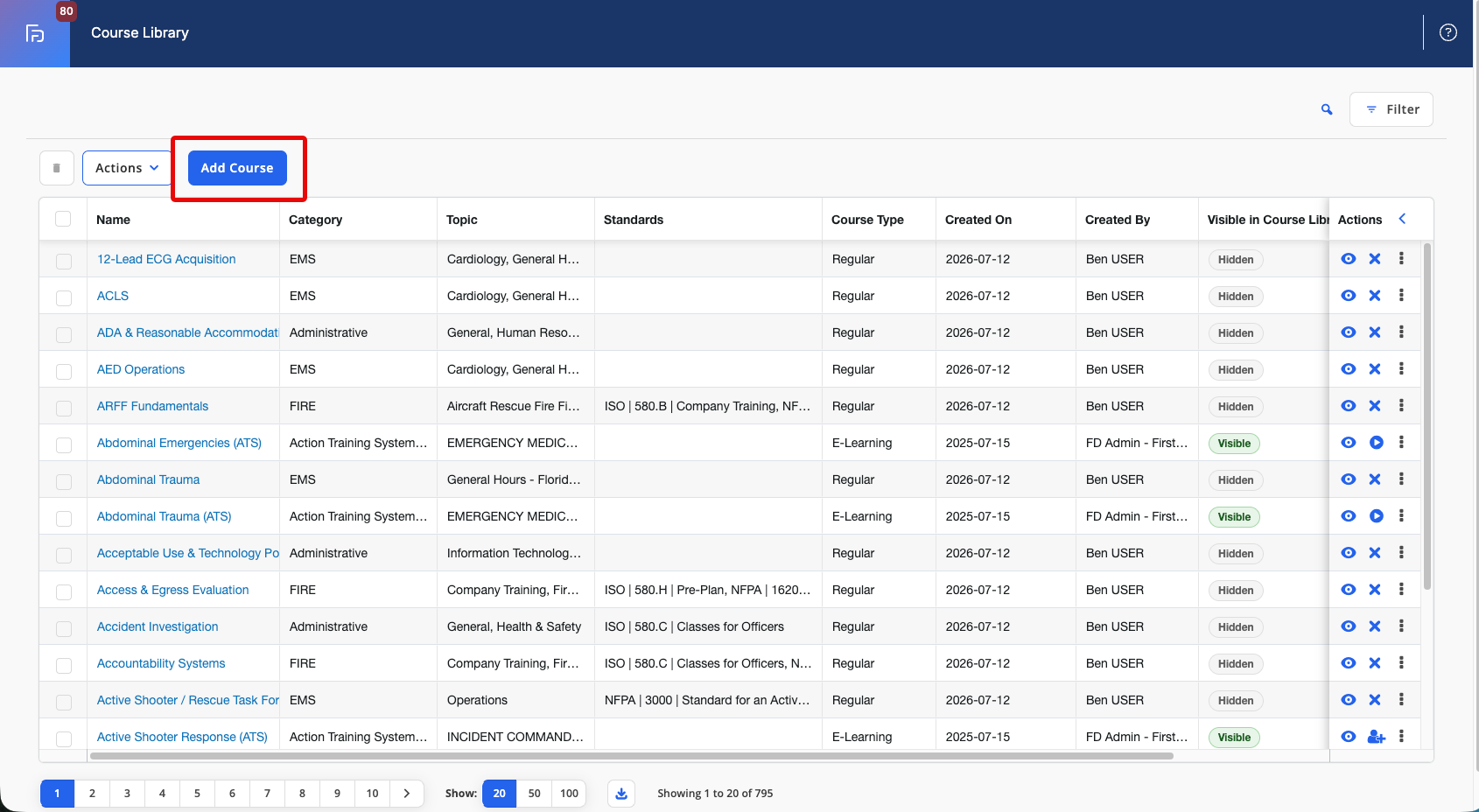This screenshot has height=812, width=1479.
Task: Go to page 2
Action: click(92, 794)
